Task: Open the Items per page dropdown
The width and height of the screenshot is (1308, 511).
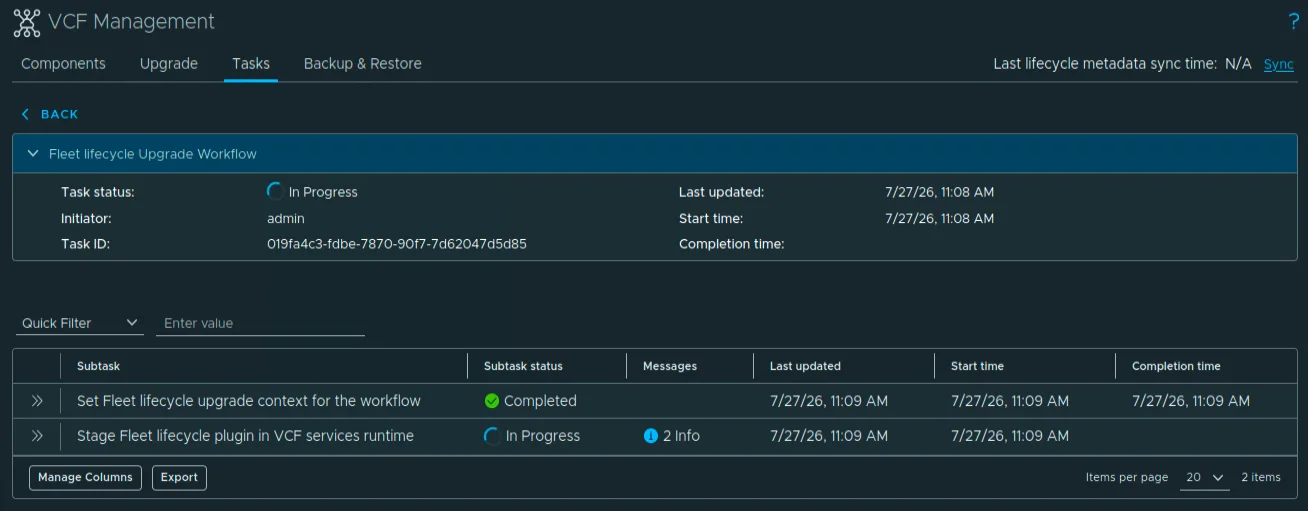Action: (x=1204, y=478)
